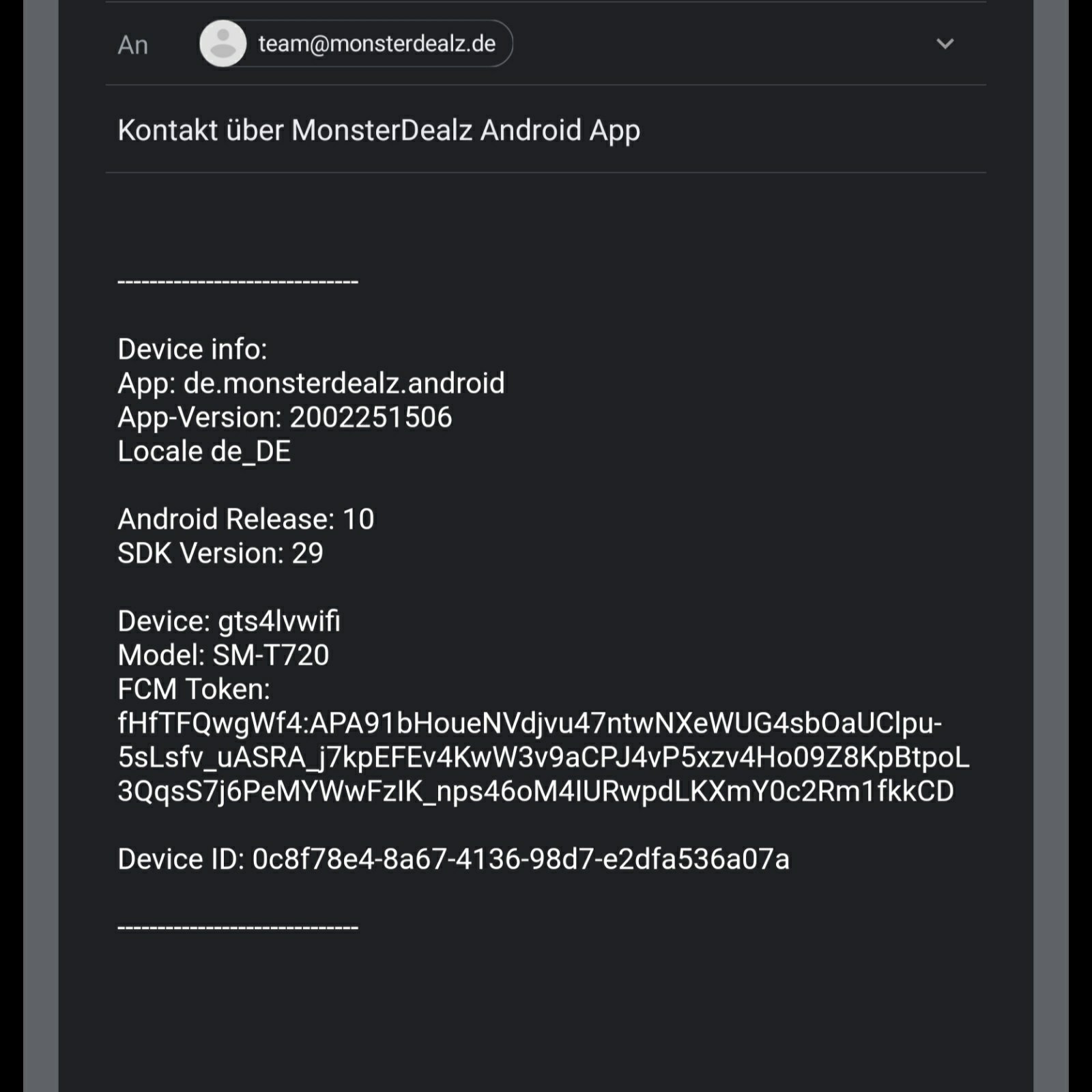
Task: Click the subject field Kontakt über MonsterDealz
Action: coord(379,130)
